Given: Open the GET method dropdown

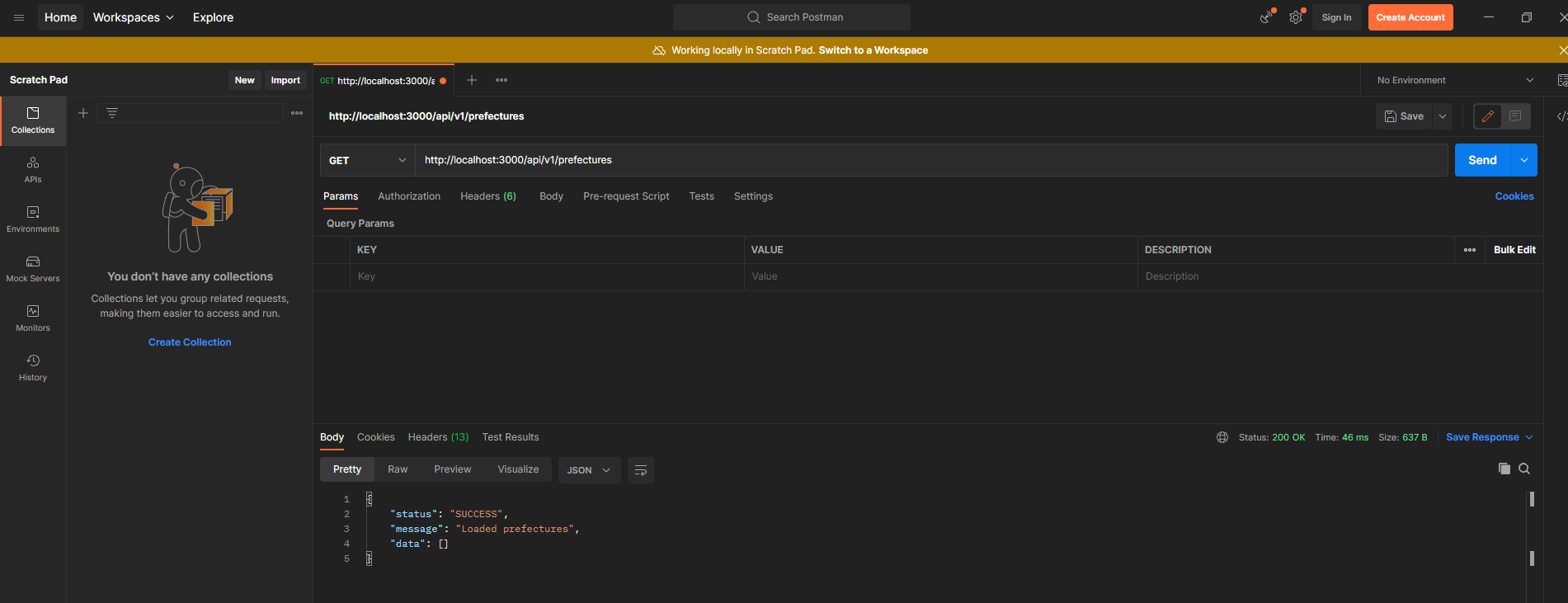Looking at the screenshot, I should (x=367, y=160).
